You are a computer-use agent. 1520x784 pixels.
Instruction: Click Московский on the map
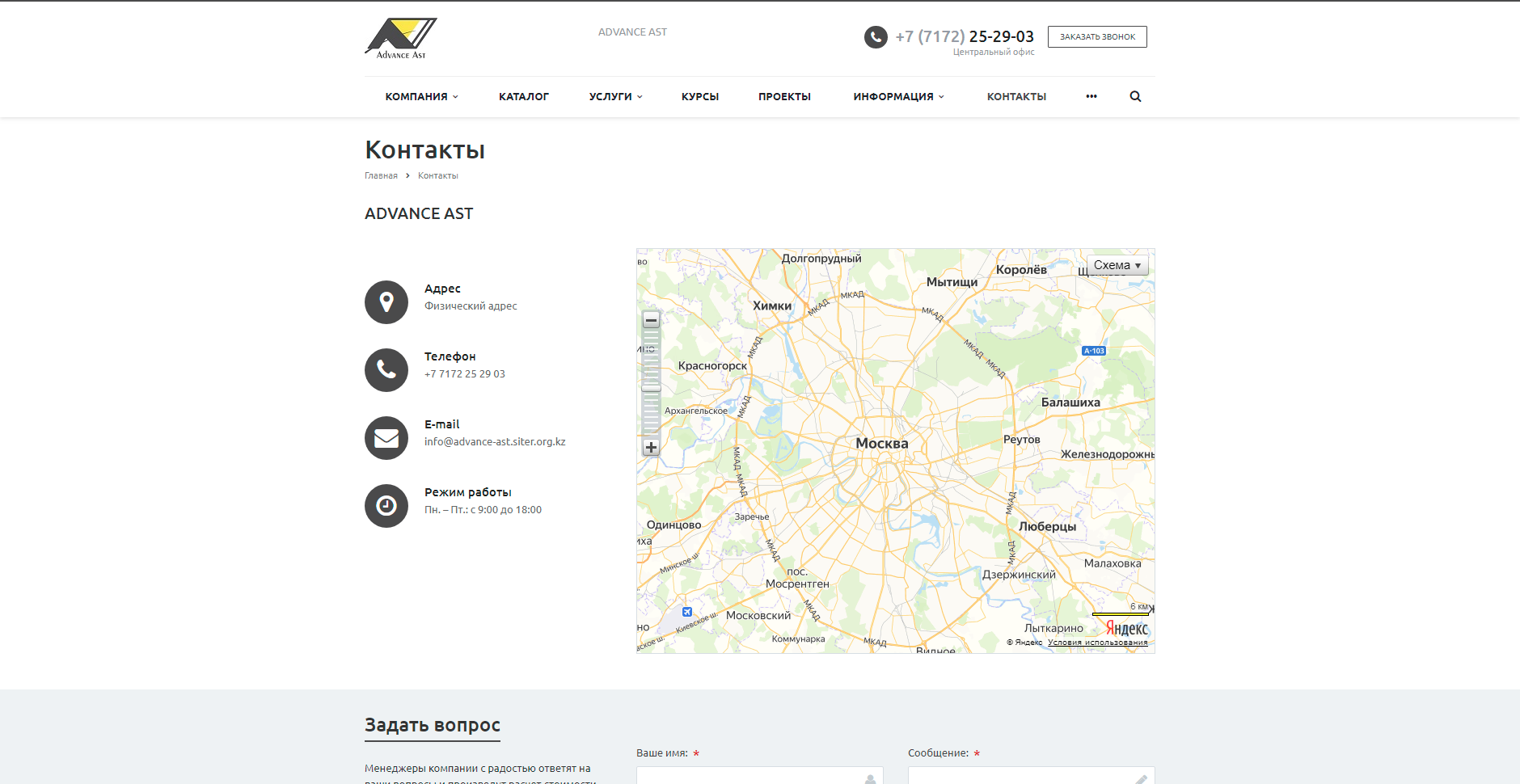click(758, 616)
